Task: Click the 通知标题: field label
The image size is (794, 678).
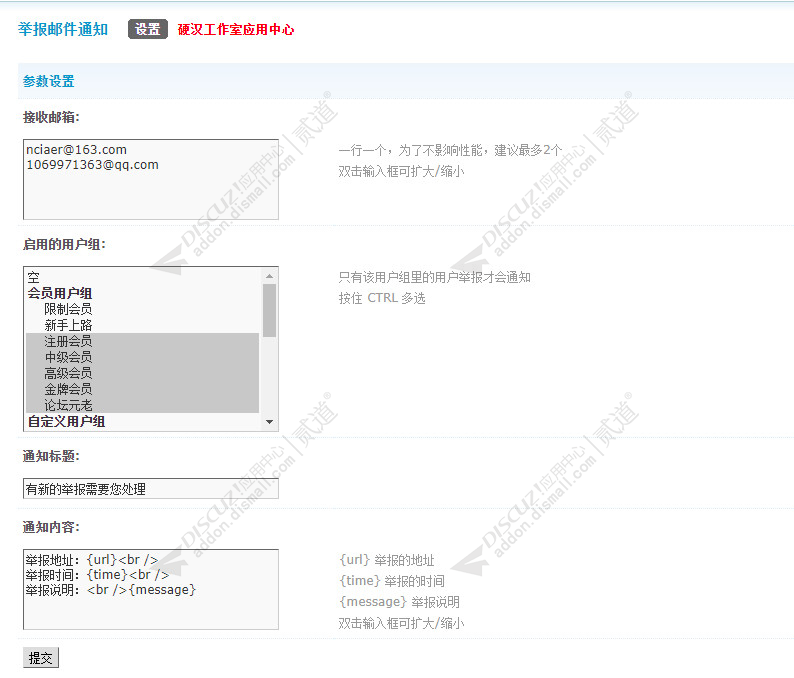Action: [x=51, y=456]
